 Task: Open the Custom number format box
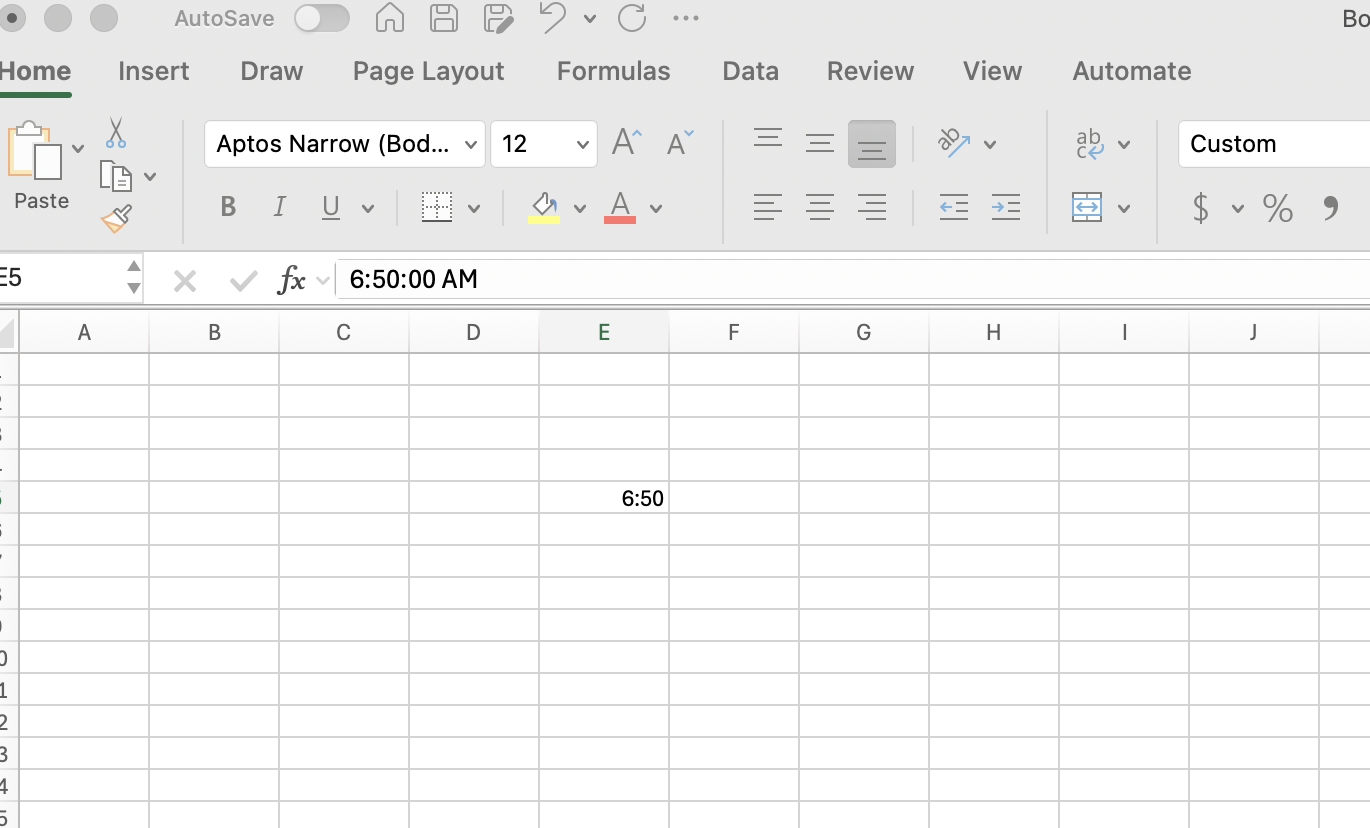tap(1274, 144)
